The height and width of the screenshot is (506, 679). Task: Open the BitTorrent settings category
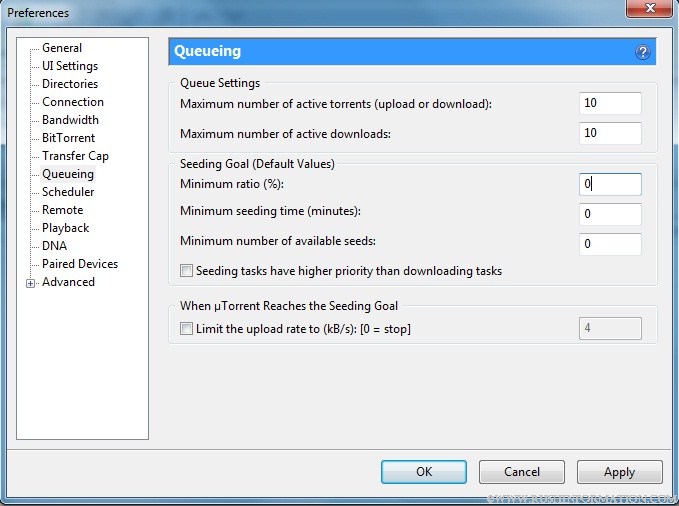tap(68, 138)
